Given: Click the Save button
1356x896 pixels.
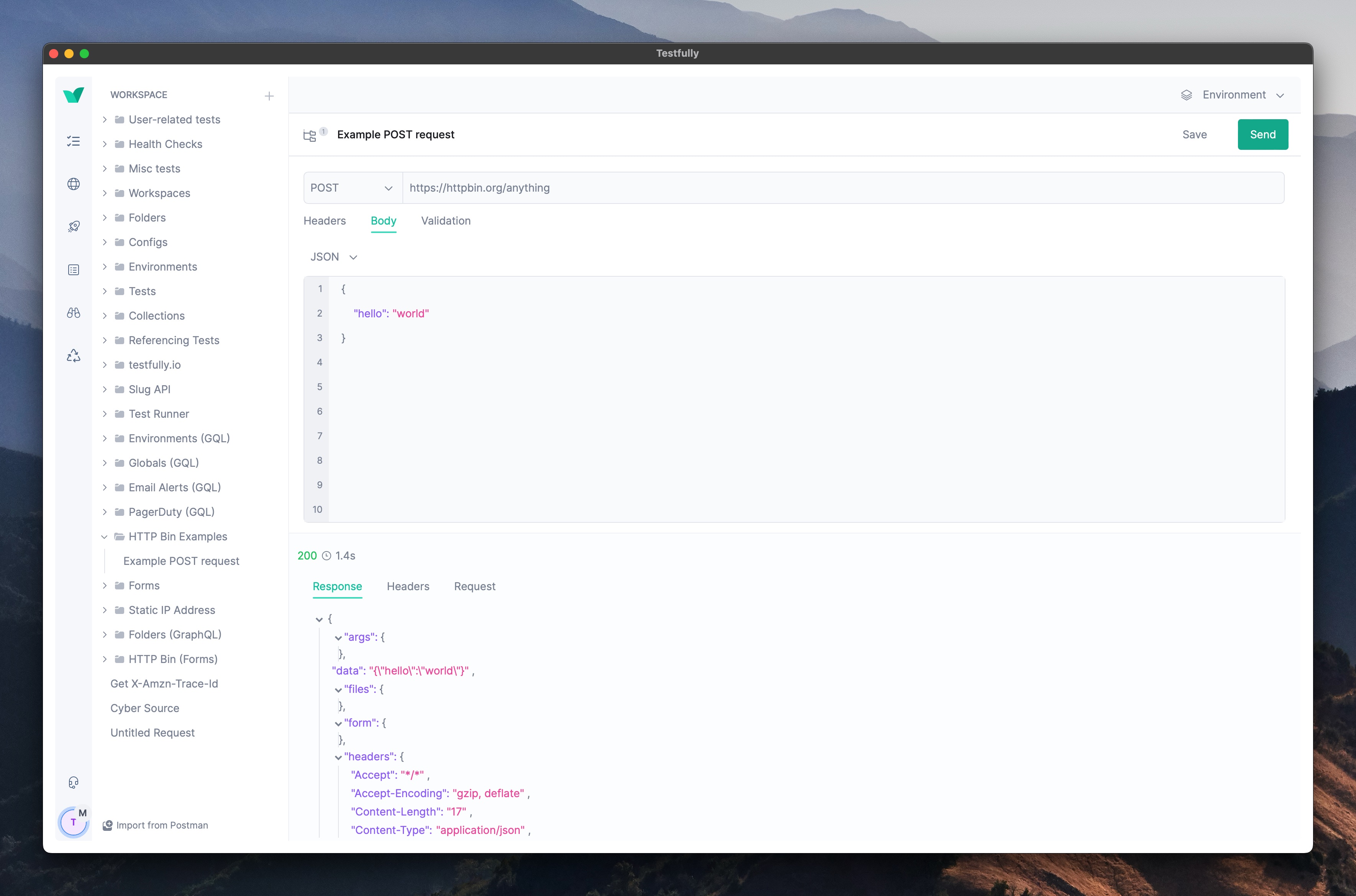Looking at the screenshot, I should [x=1195, y=135].
